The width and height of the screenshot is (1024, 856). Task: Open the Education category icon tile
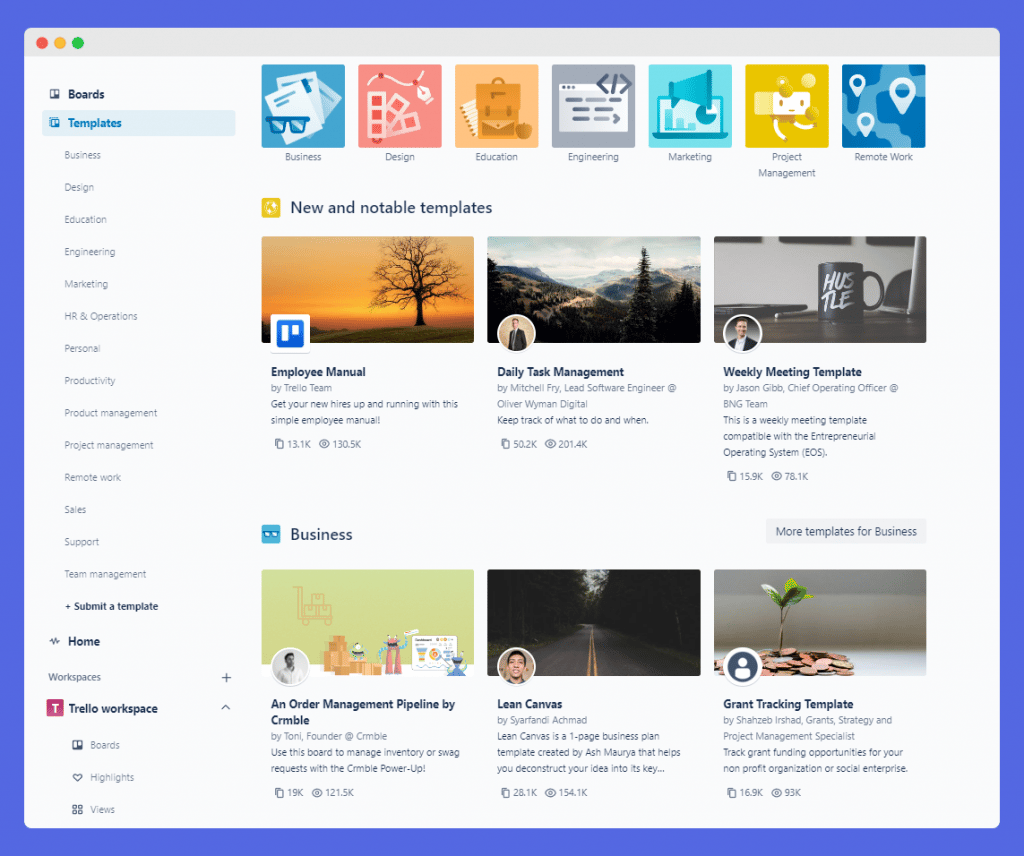[496, 106]
